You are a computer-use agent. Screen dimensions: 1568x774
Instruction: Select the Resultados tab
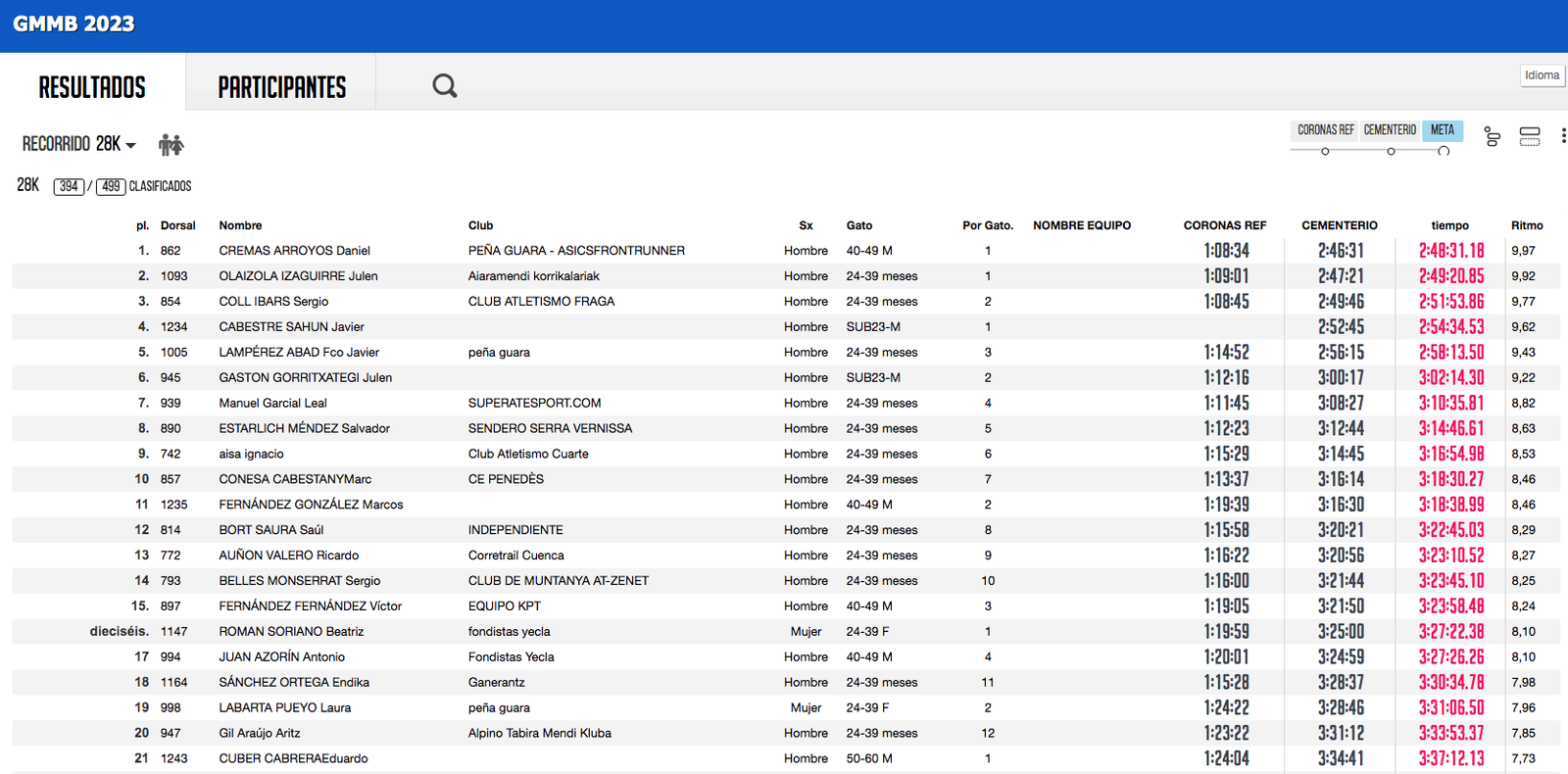tap(92, 87)
